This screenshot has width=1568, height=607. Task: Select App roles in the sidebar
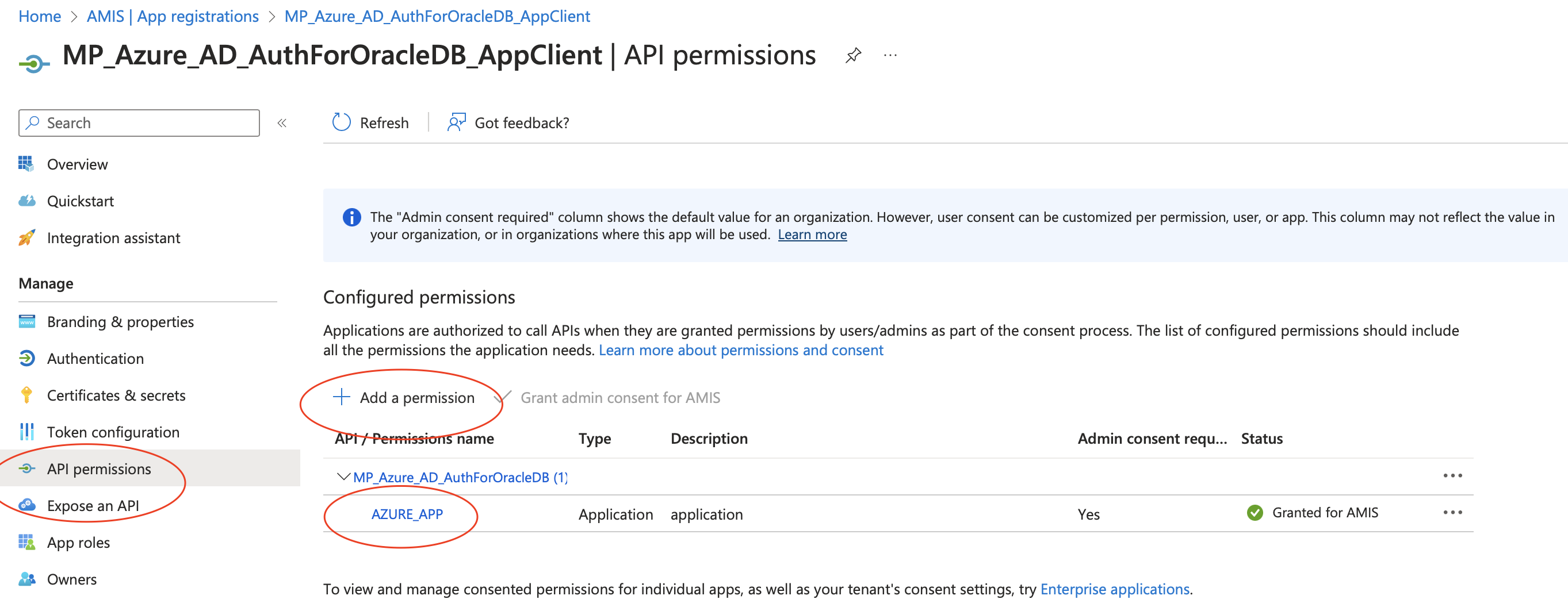(x=79, y=543)
